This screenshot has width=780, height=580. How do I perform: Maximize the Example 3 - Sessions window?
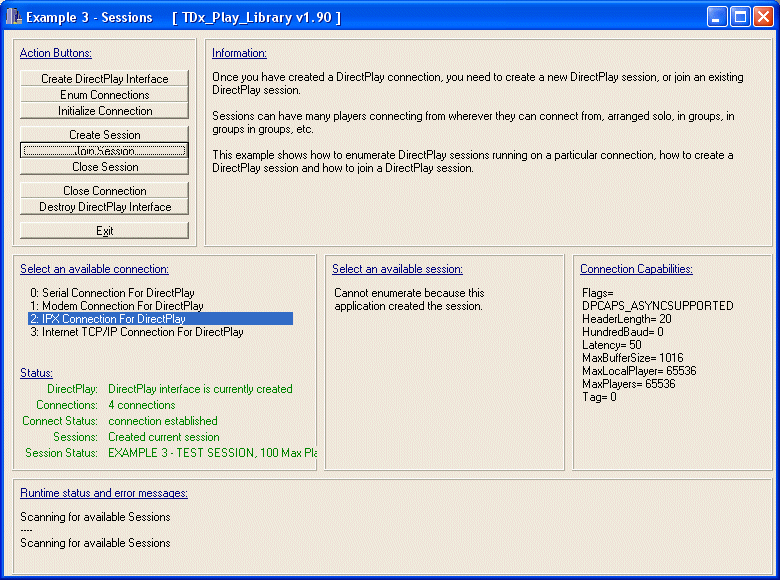740,17
